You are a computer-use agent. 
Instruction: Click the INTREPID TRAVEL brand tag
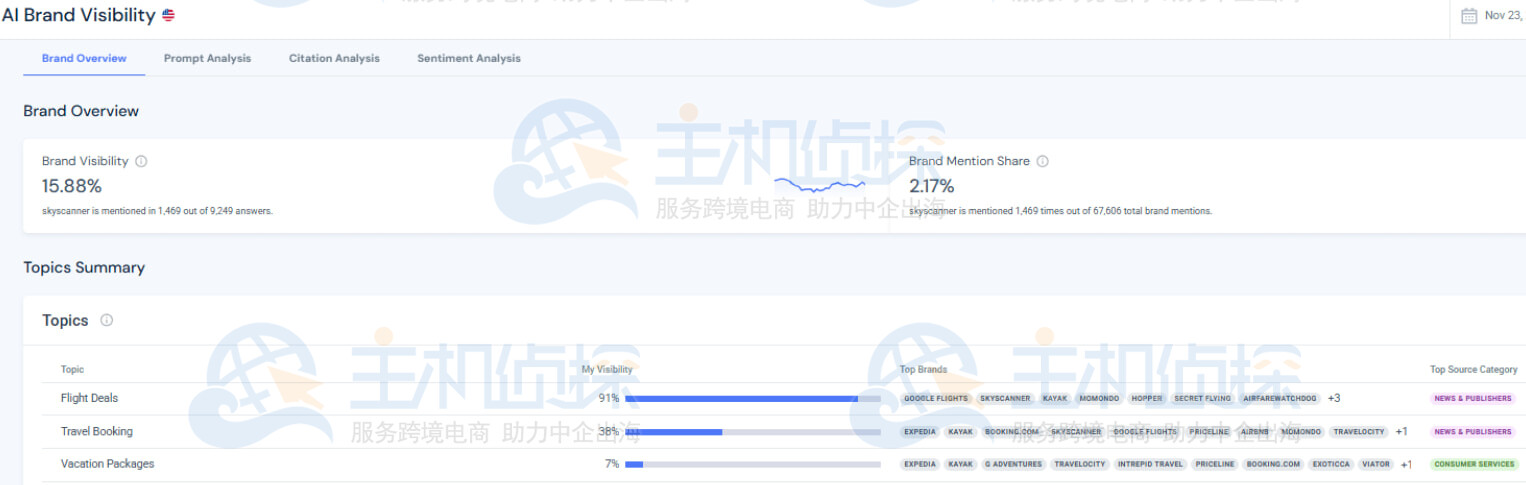[x=1150, y=464]
